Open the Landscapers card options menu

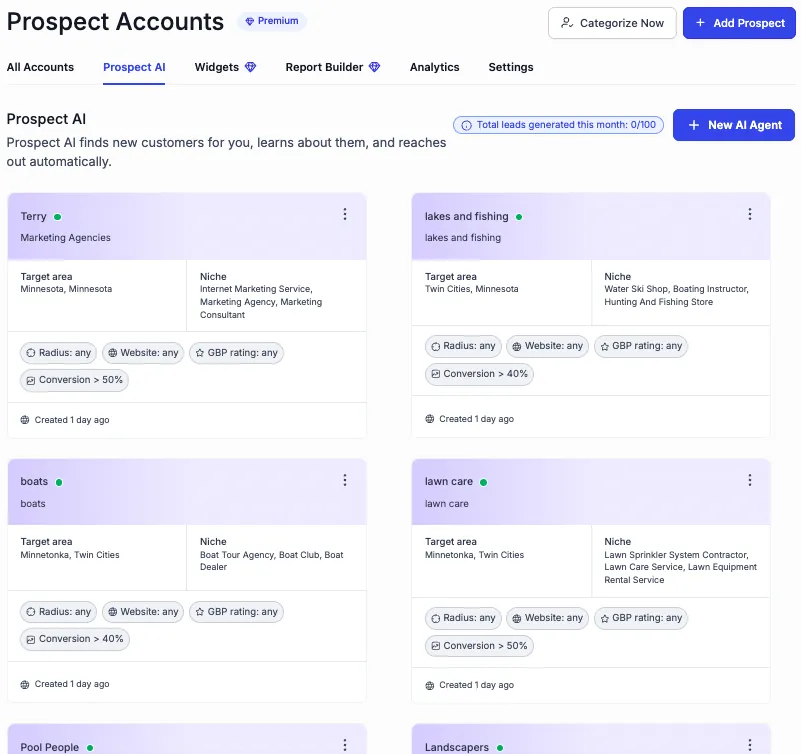point(750,745)
